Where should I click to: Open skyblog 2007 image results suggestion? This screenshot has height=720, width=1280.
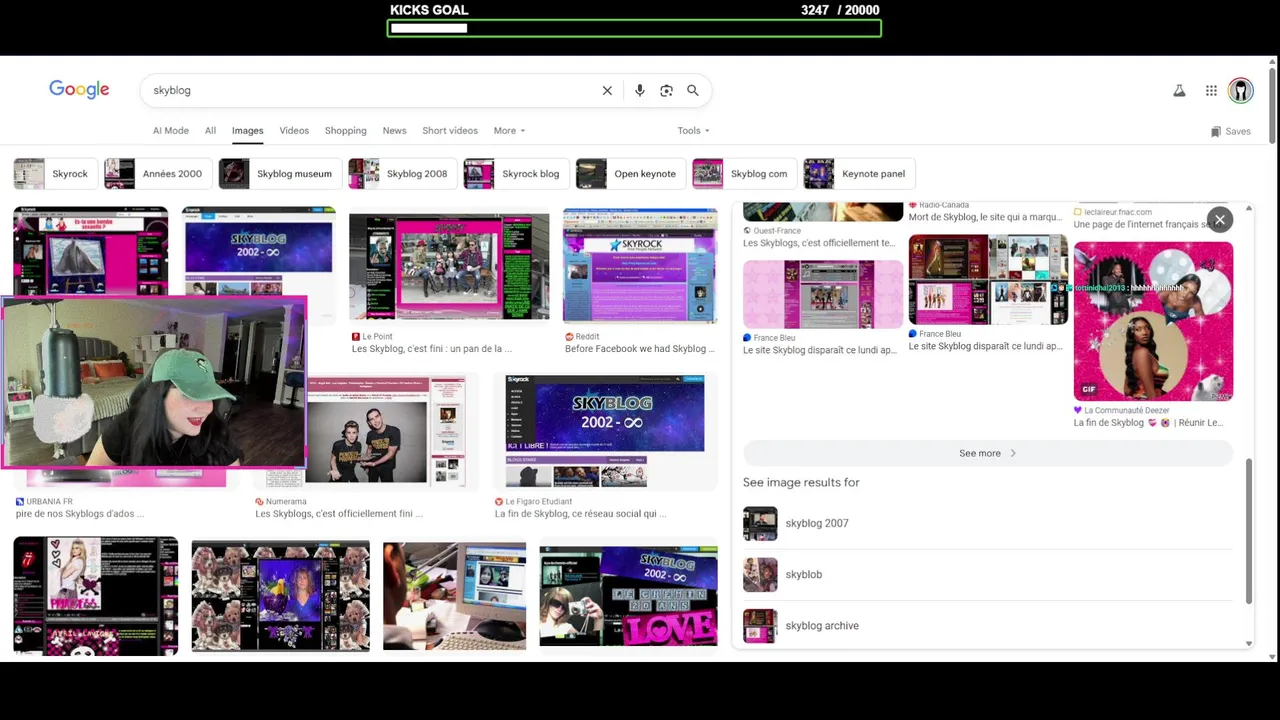click(x=987, y=523)
